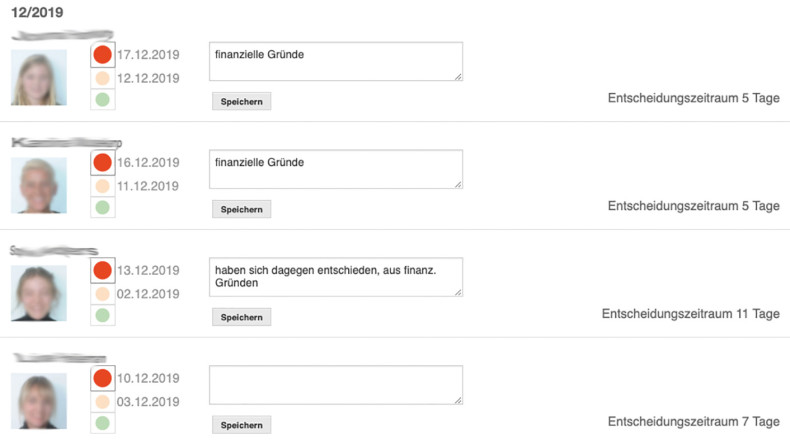The width and height of the screenshot is (790, 444).
Task: Select red status for 16.12.2019 entry
Action: click(102, 162)
